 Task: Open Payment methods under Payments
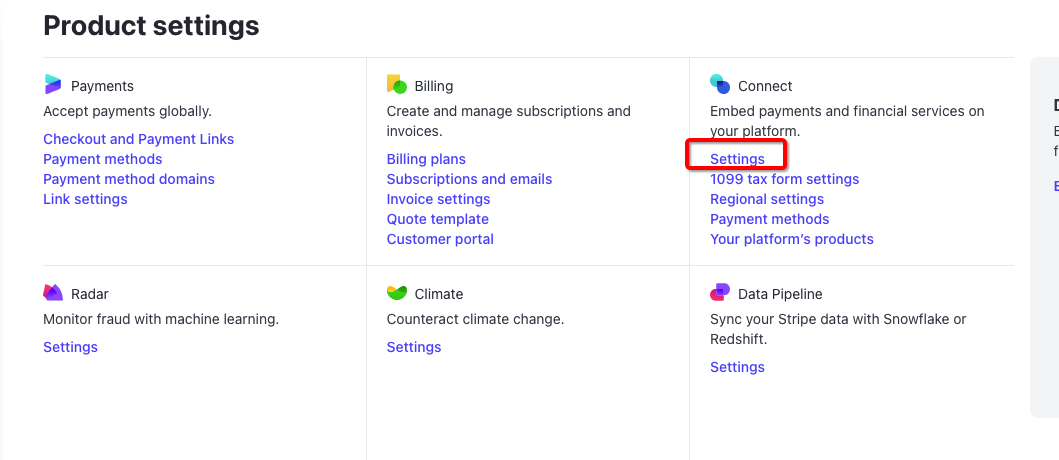click(x=102, y=159)
